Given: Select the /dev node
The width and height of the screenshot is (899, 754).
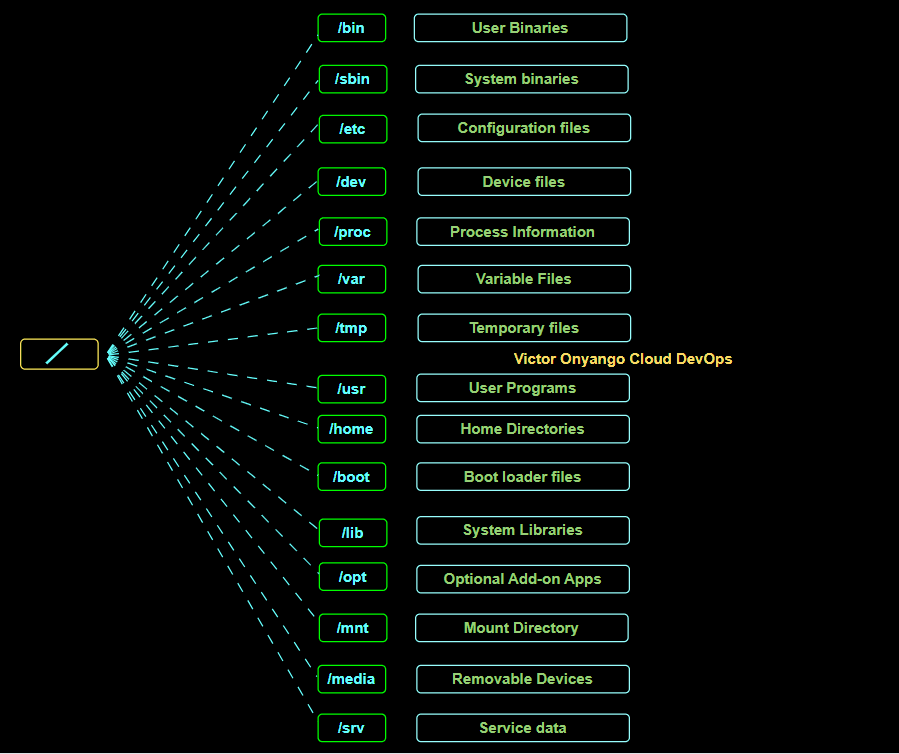Looking at the screenshot, I should [352, 181].
